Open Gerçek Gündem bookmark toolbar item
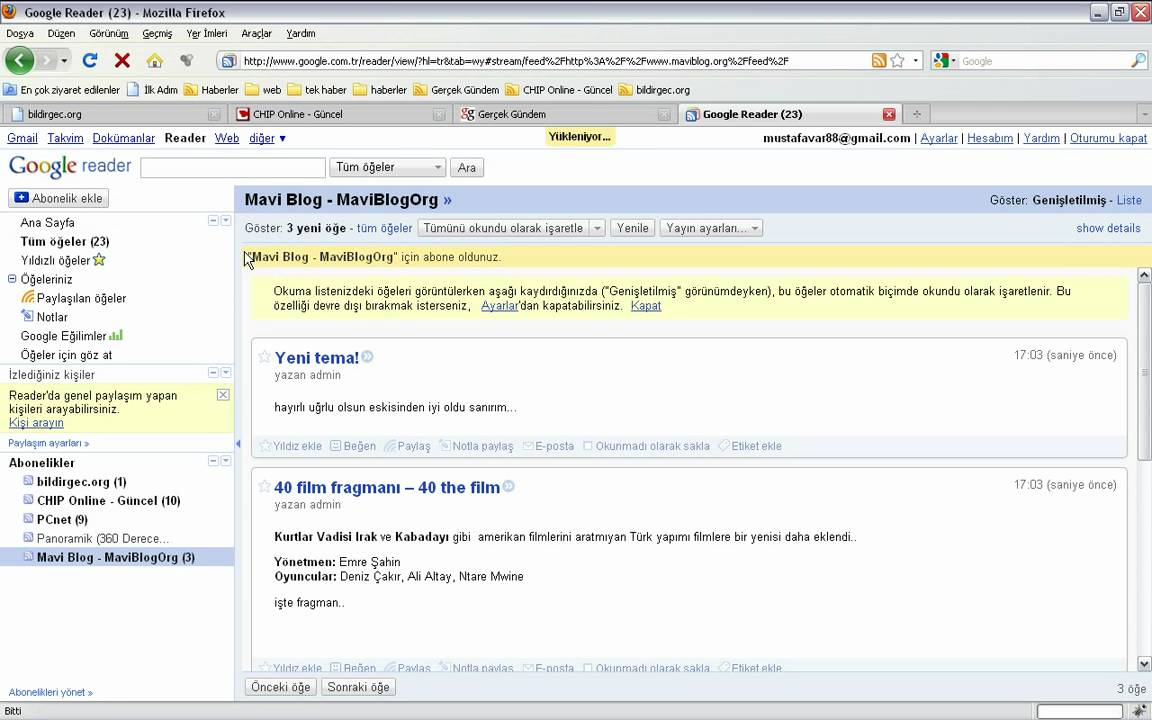 tap(456, 90)
